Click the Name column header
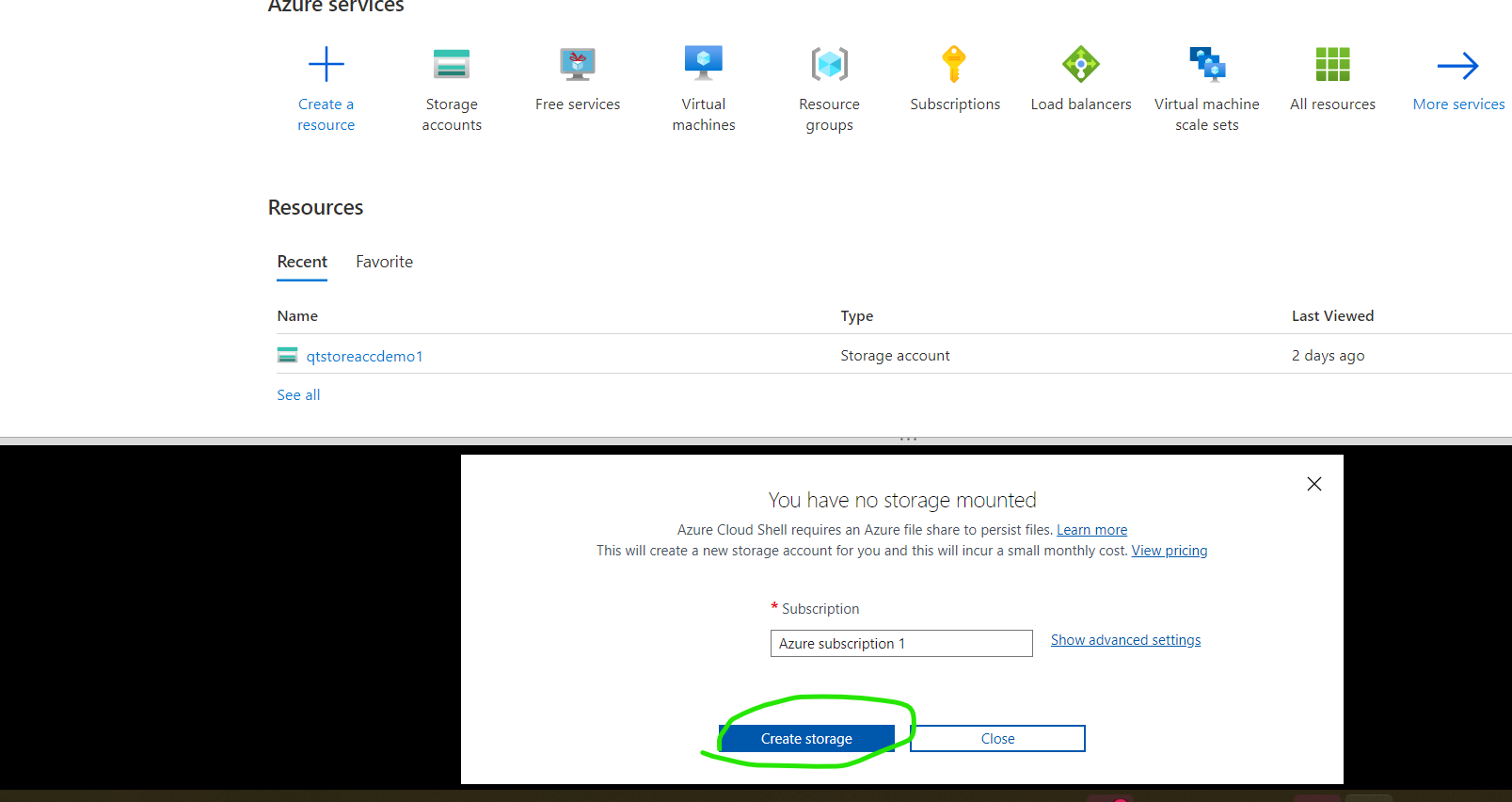The height and width of the screenshot is (802, 1512). pyautogui.click(x=297, y=316)
